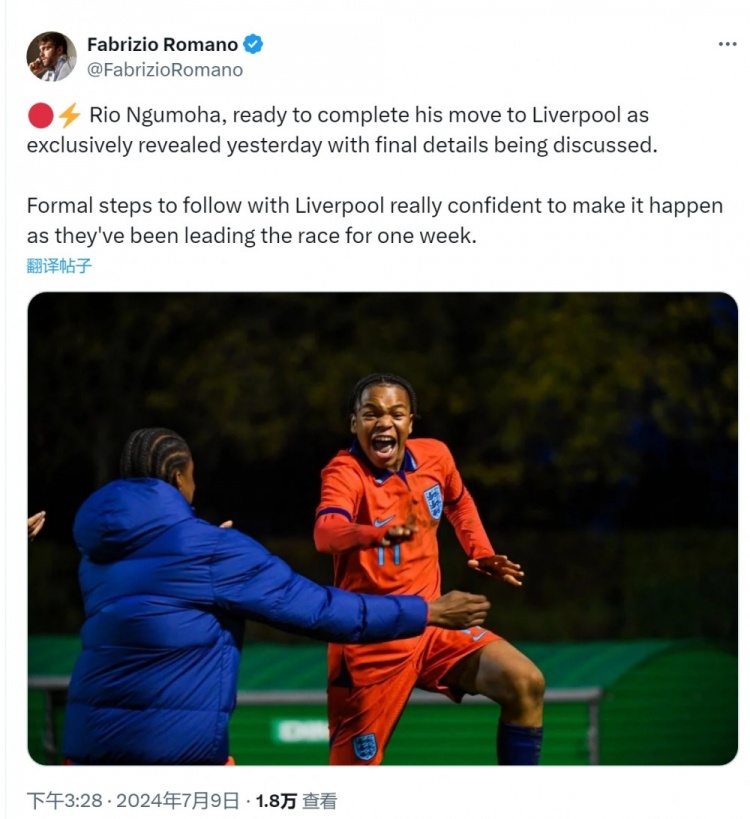Click the blue verified checkmark badge
This screenshot has height=819, width=750.
tap(253, 44)
